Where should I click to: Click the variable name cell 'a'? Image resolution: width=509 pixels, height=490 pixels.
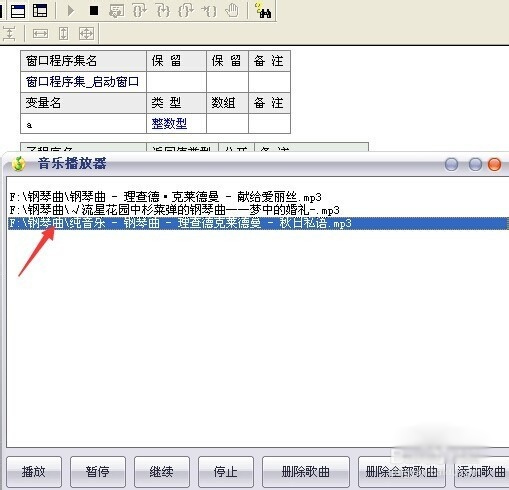click(x=83, y=124)
